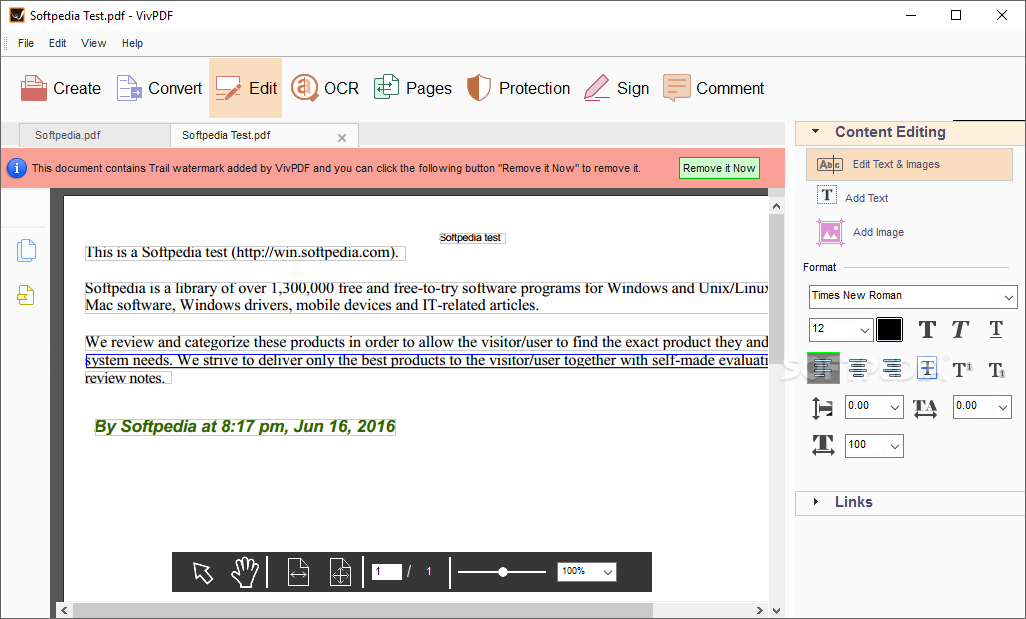Select the Edit toolbar button

[x=246, y=88]
